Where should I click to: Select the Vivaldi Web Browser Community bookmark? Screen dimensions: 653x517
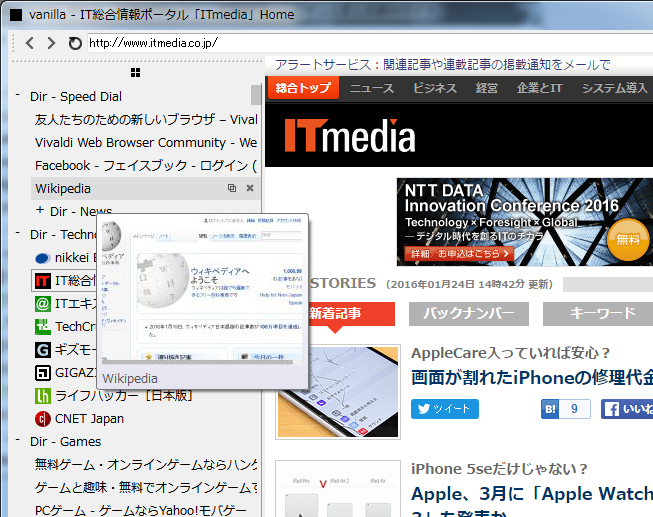(x=146, y=142)
